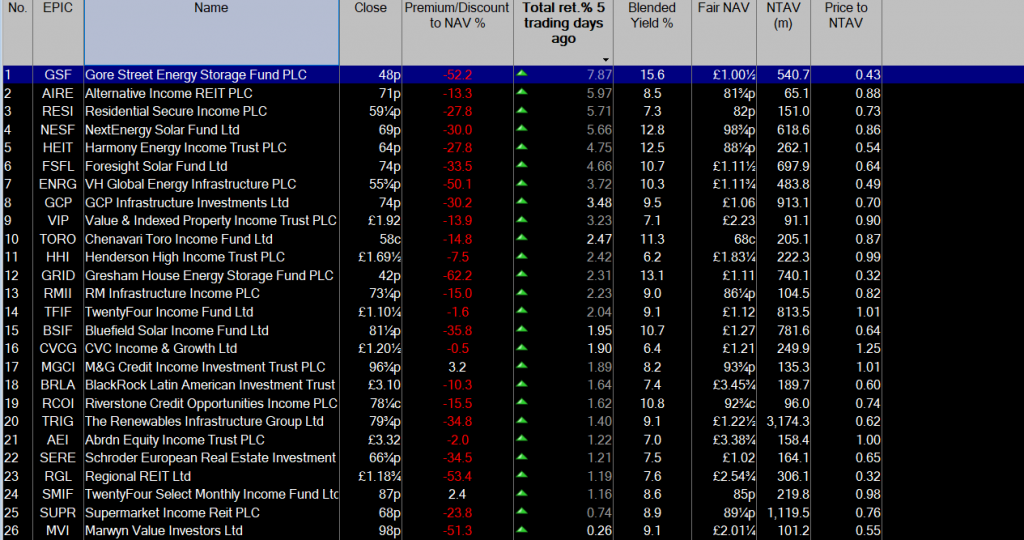
Task: Sort by Premium/Discount to NAV % header
Action: (457, 15)
